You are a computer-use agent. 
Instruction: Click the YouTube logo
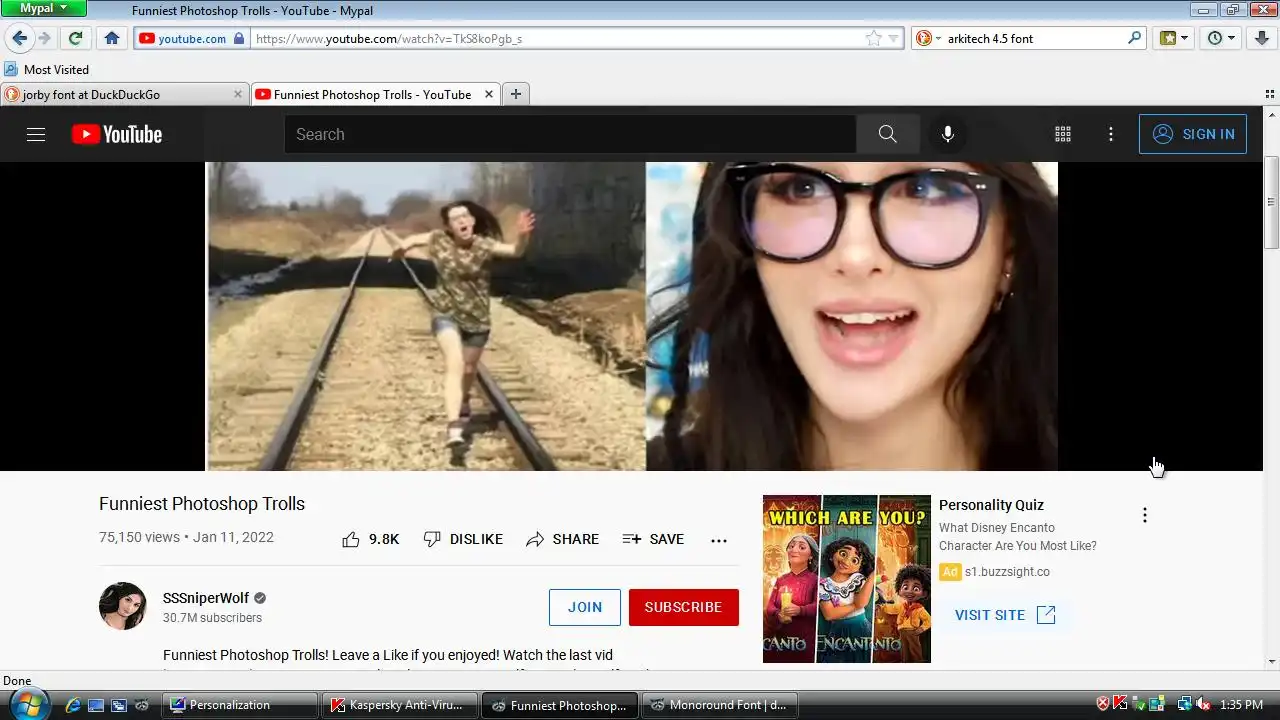117,134
